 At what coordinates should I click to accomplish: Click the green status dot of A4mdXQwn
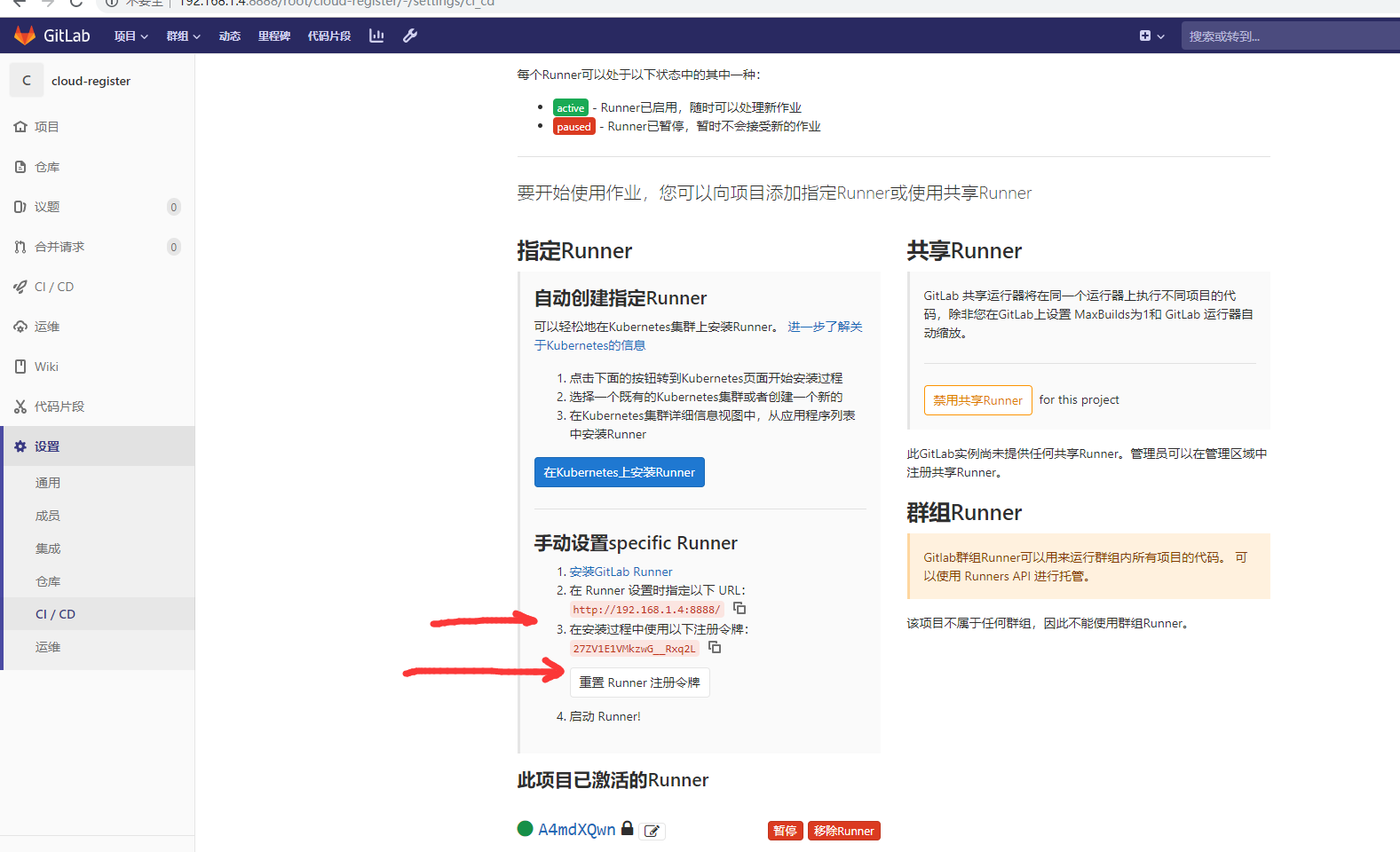tap(526, 828)
